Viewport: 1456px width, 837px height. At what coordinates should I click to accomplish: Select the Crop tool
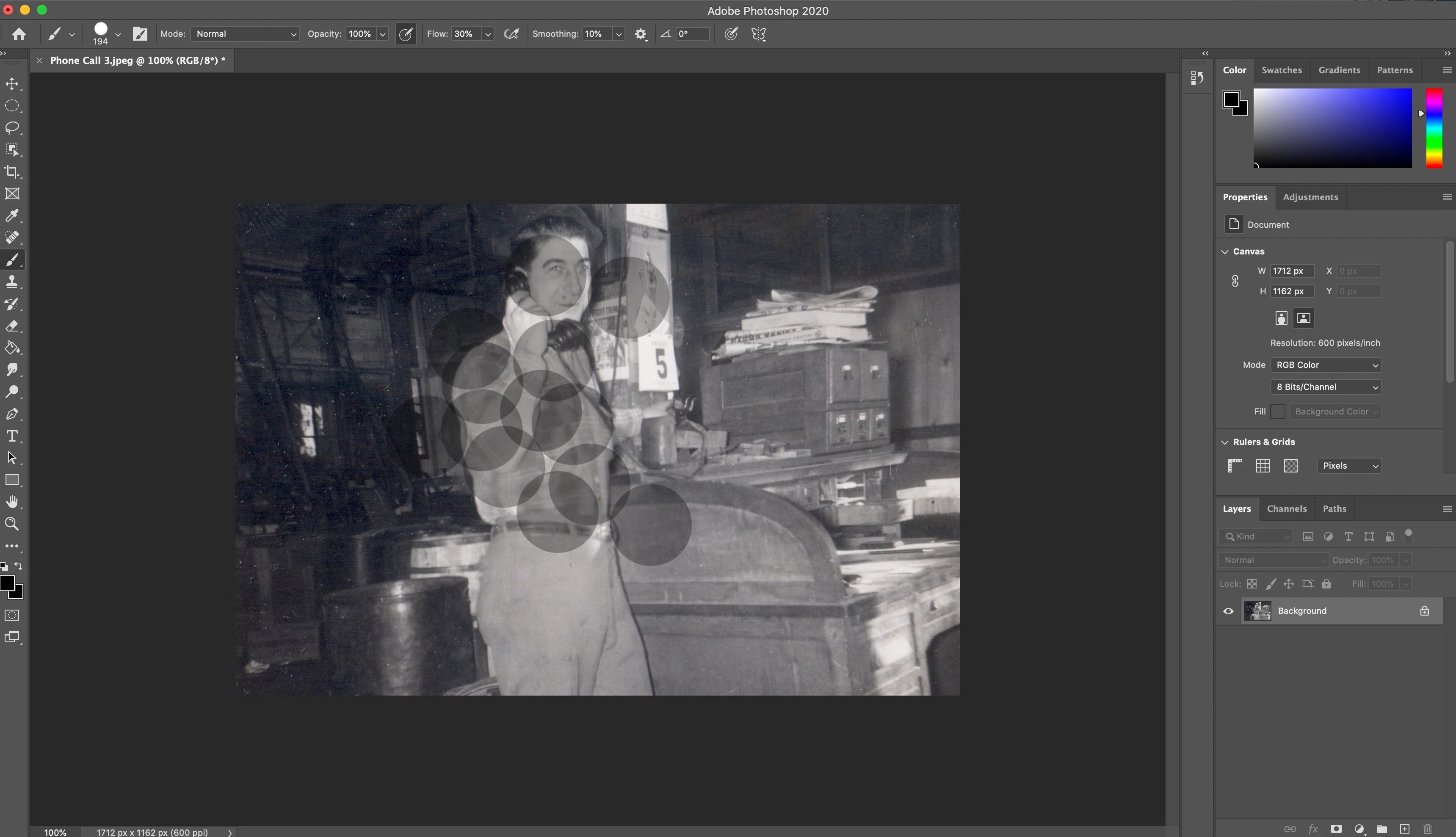tap(12, 172)
